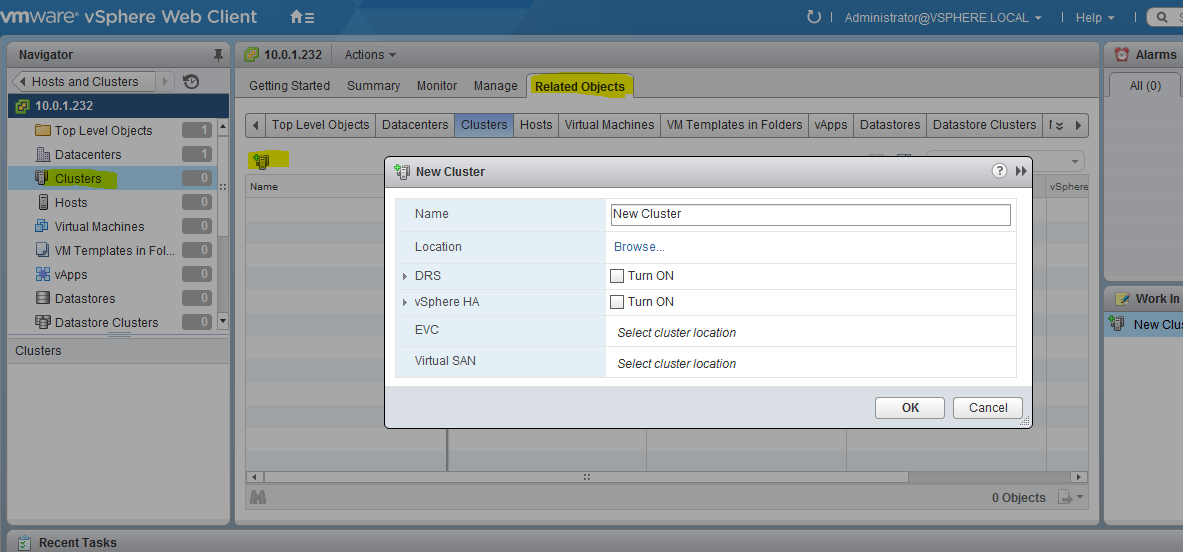Viewport: 1183px width, 552px height.
Task: Open the Actions dropdown menu
Action: 370,54
